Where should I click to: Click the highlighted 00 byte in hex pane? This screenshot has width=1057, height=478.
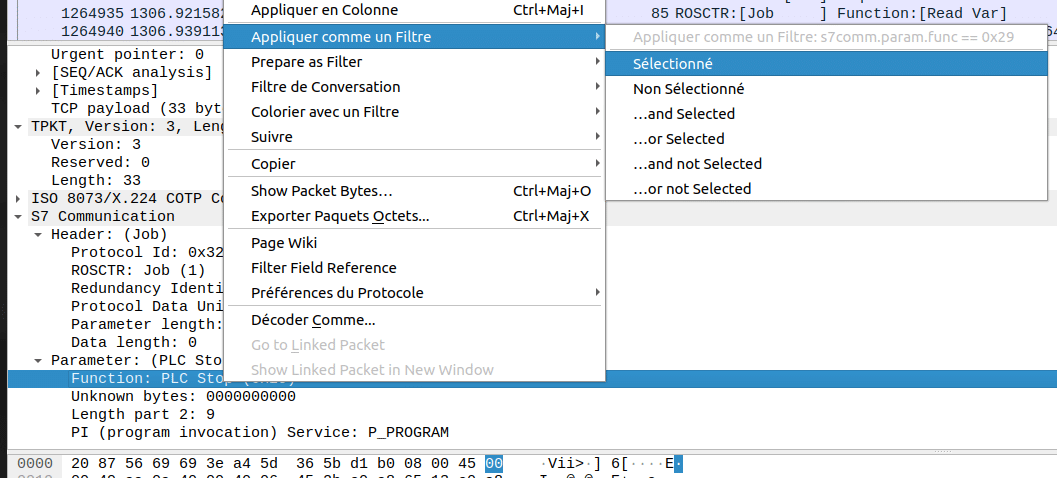point(494,464)
